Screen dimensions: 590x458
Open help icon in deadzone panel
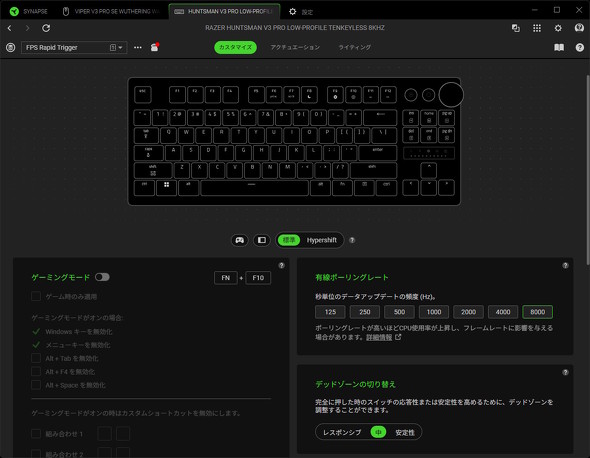565,372
